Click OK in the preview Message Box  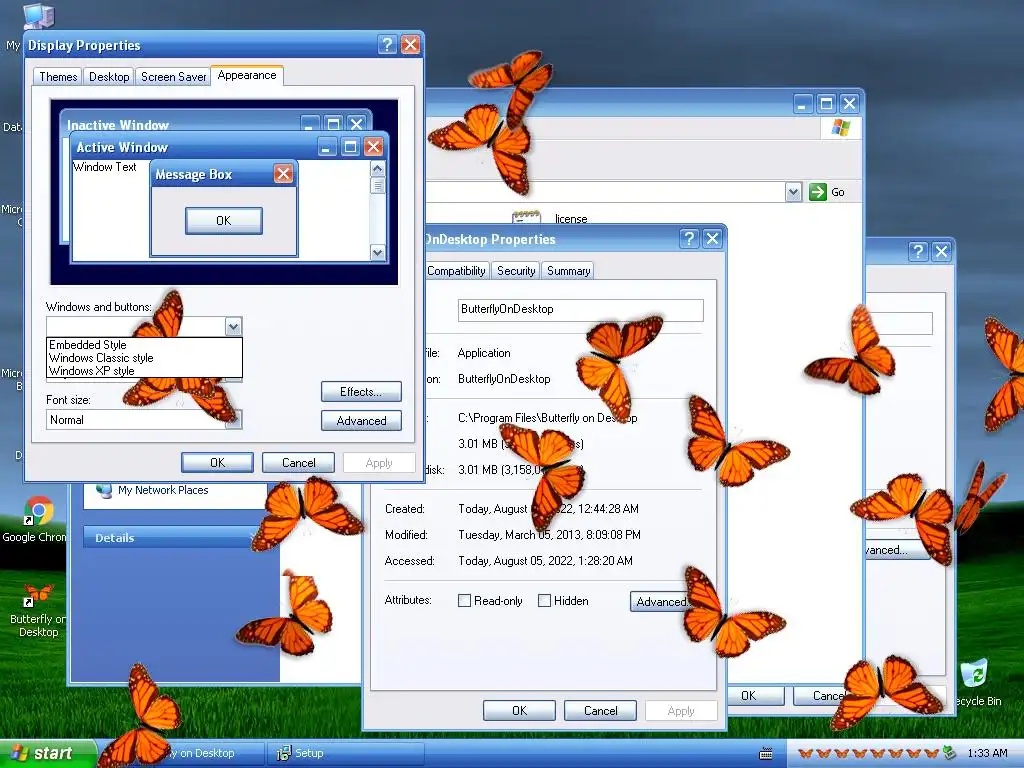tap(224, 220)
